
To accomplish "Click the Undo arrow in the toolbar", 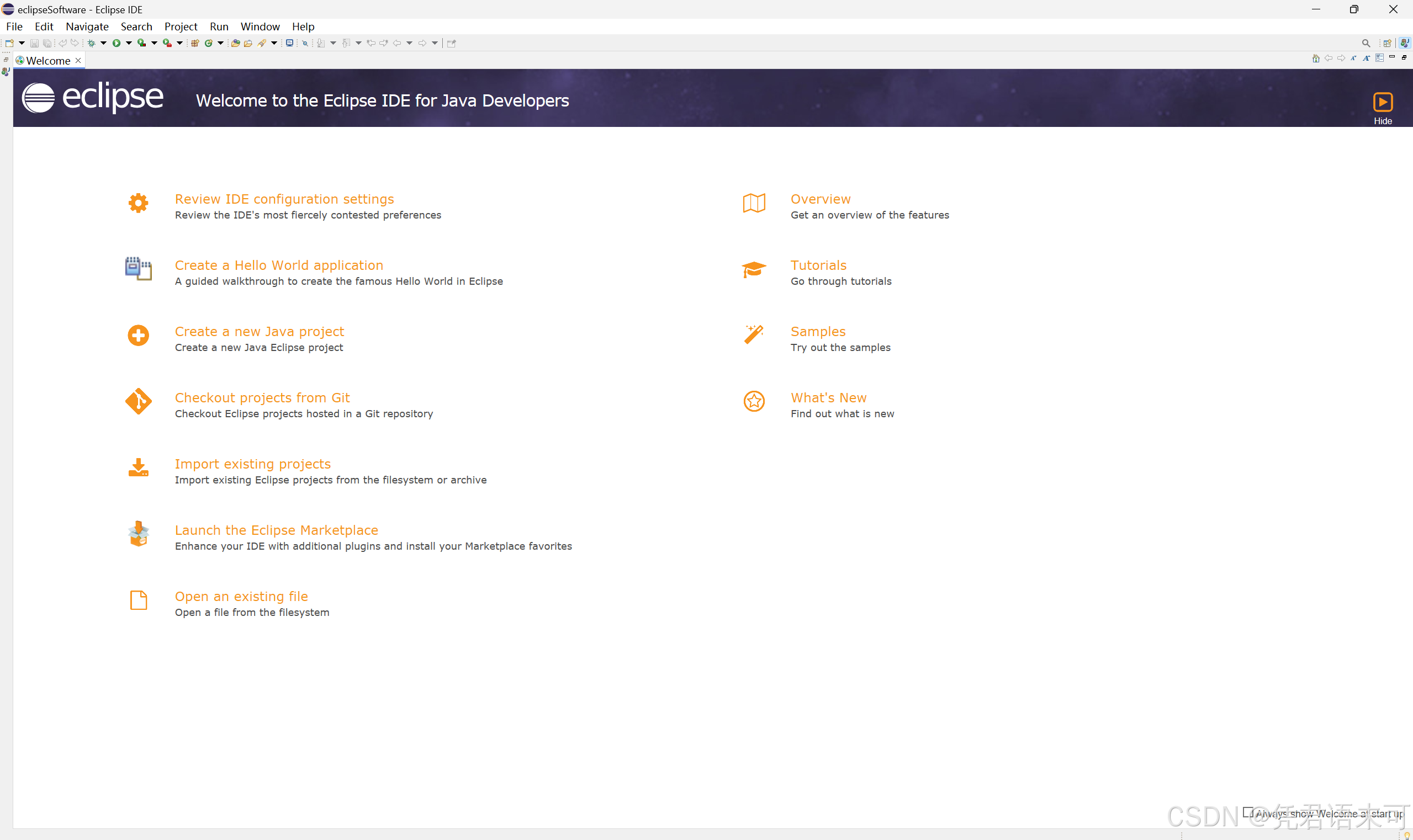I will 62,43.
